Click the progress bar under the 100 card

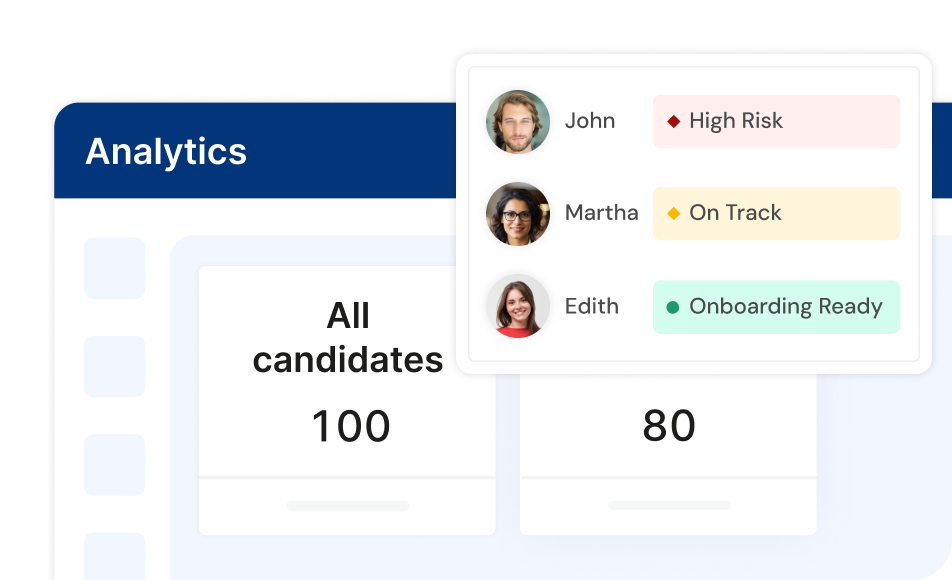point(347,506)
